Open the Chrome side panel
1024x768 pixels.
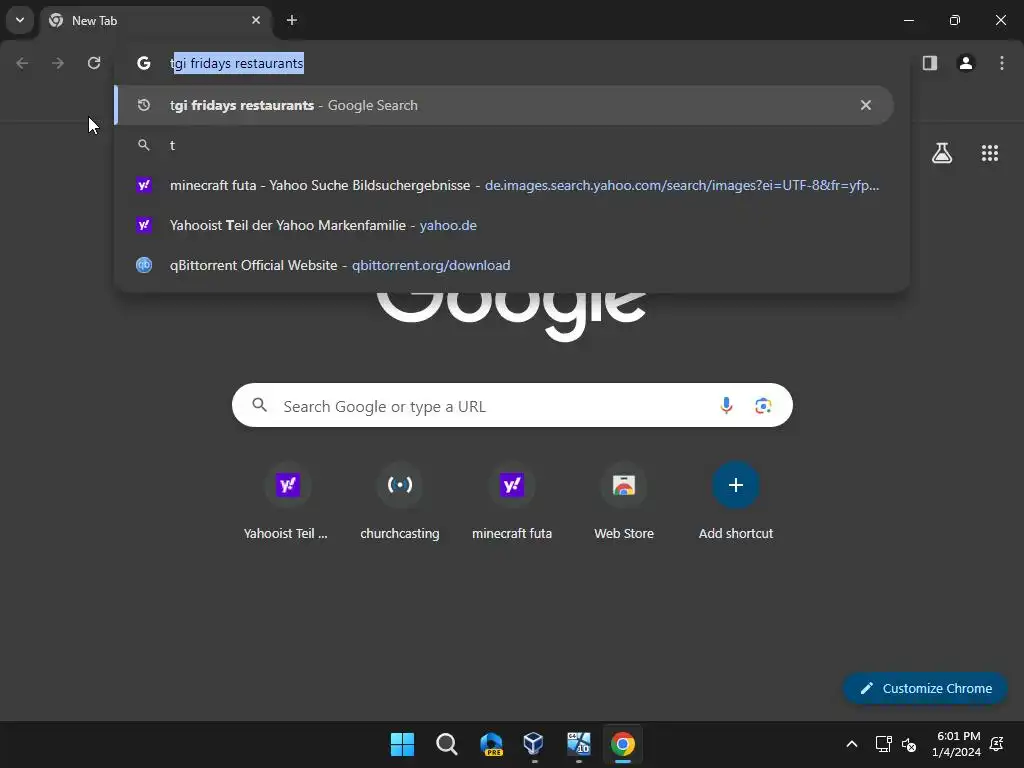[x=930, y=63]
